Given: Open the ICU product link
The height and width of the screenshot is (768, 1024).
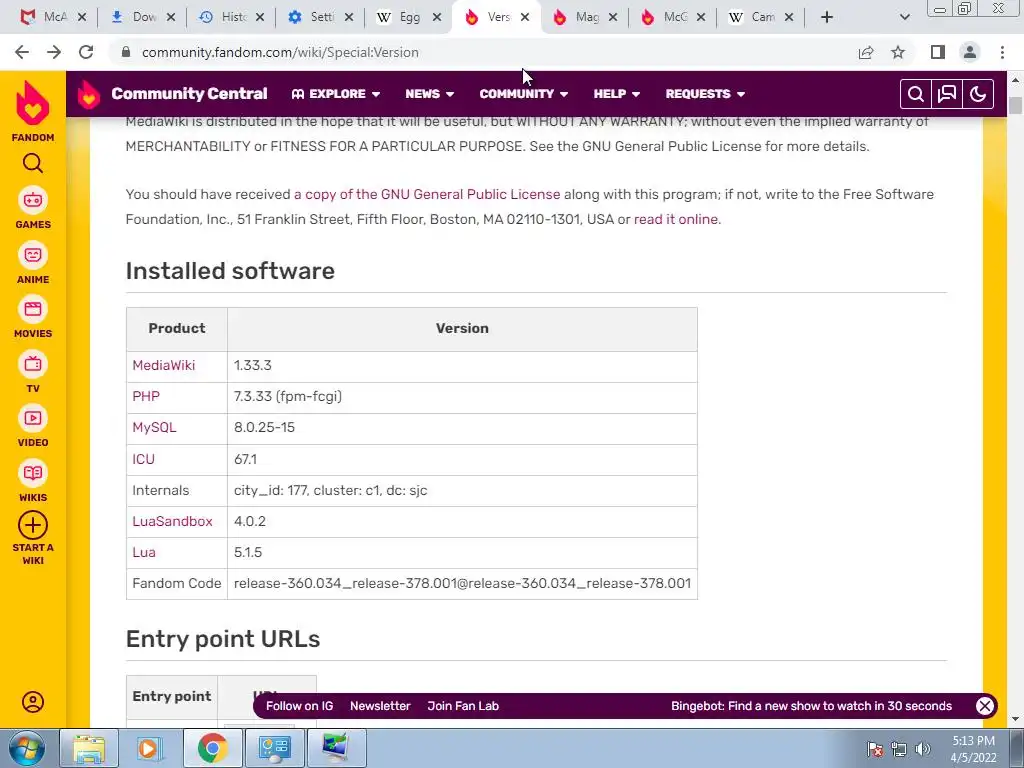Looking at the screenshot, I should pos(143,459).
